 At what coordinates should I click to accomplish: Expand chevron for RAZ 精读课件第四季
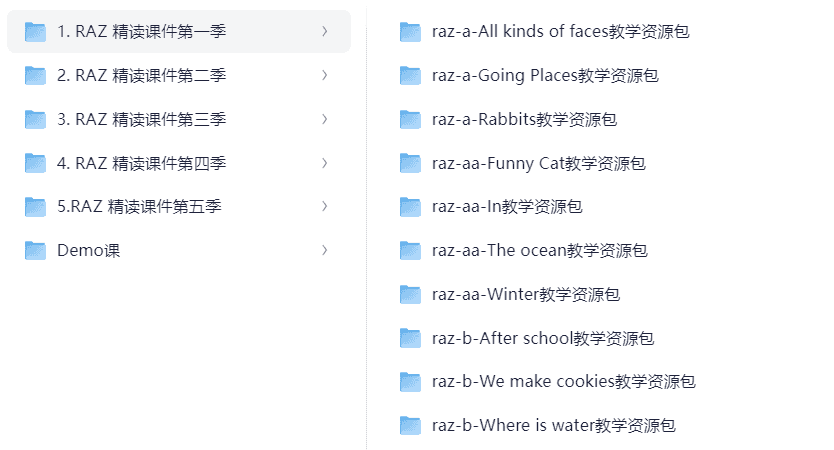tap(325, 163)
